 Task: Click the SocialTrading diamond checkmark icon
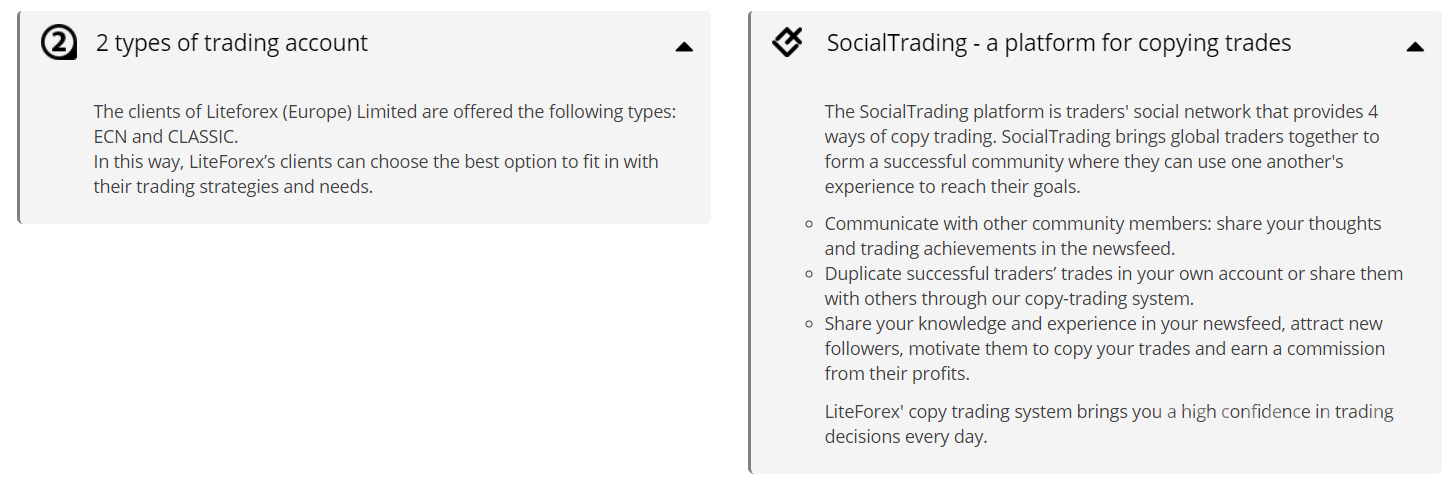(x=788, y=42)
